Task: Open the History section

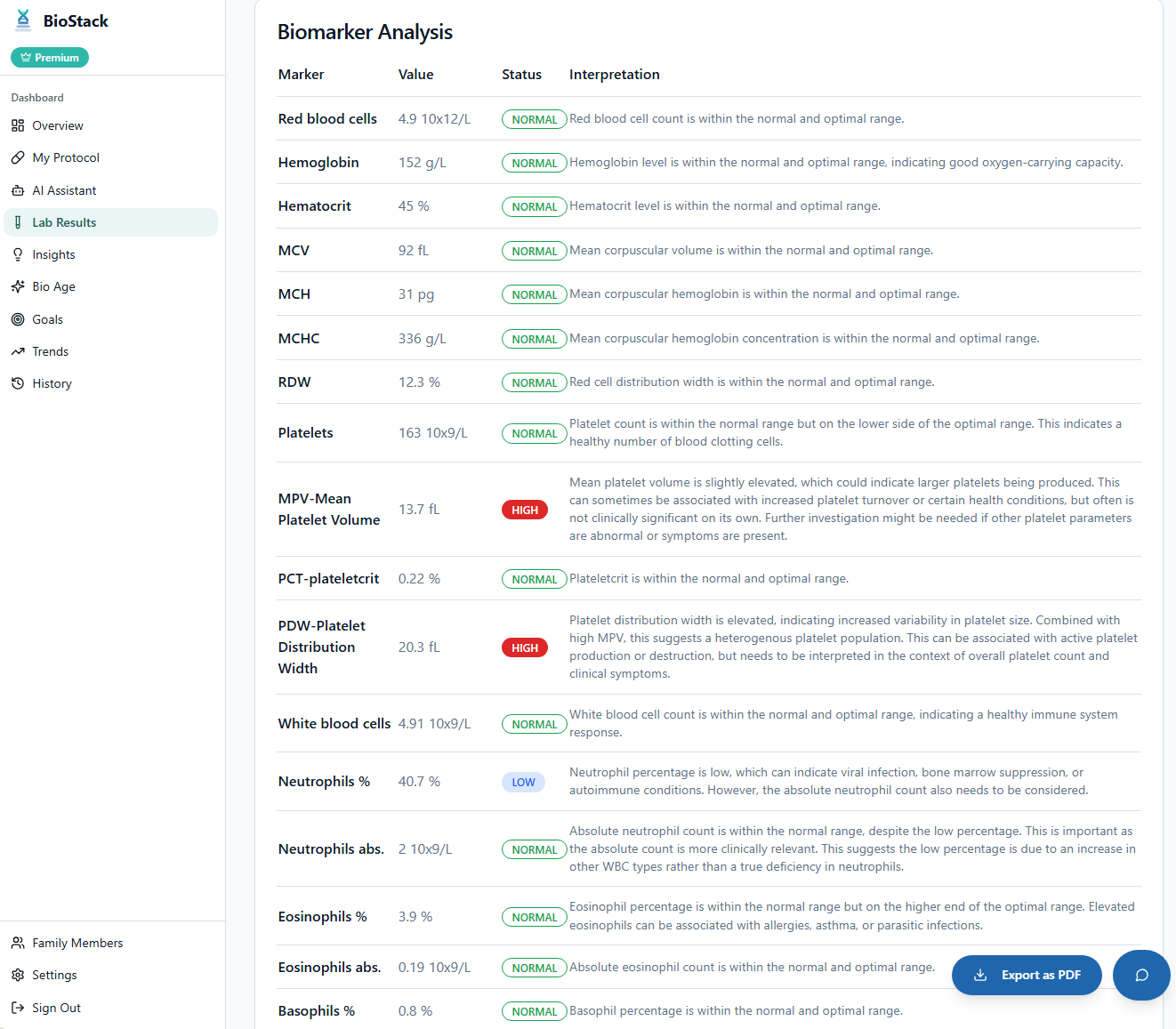Action: [x=52, y=383]
